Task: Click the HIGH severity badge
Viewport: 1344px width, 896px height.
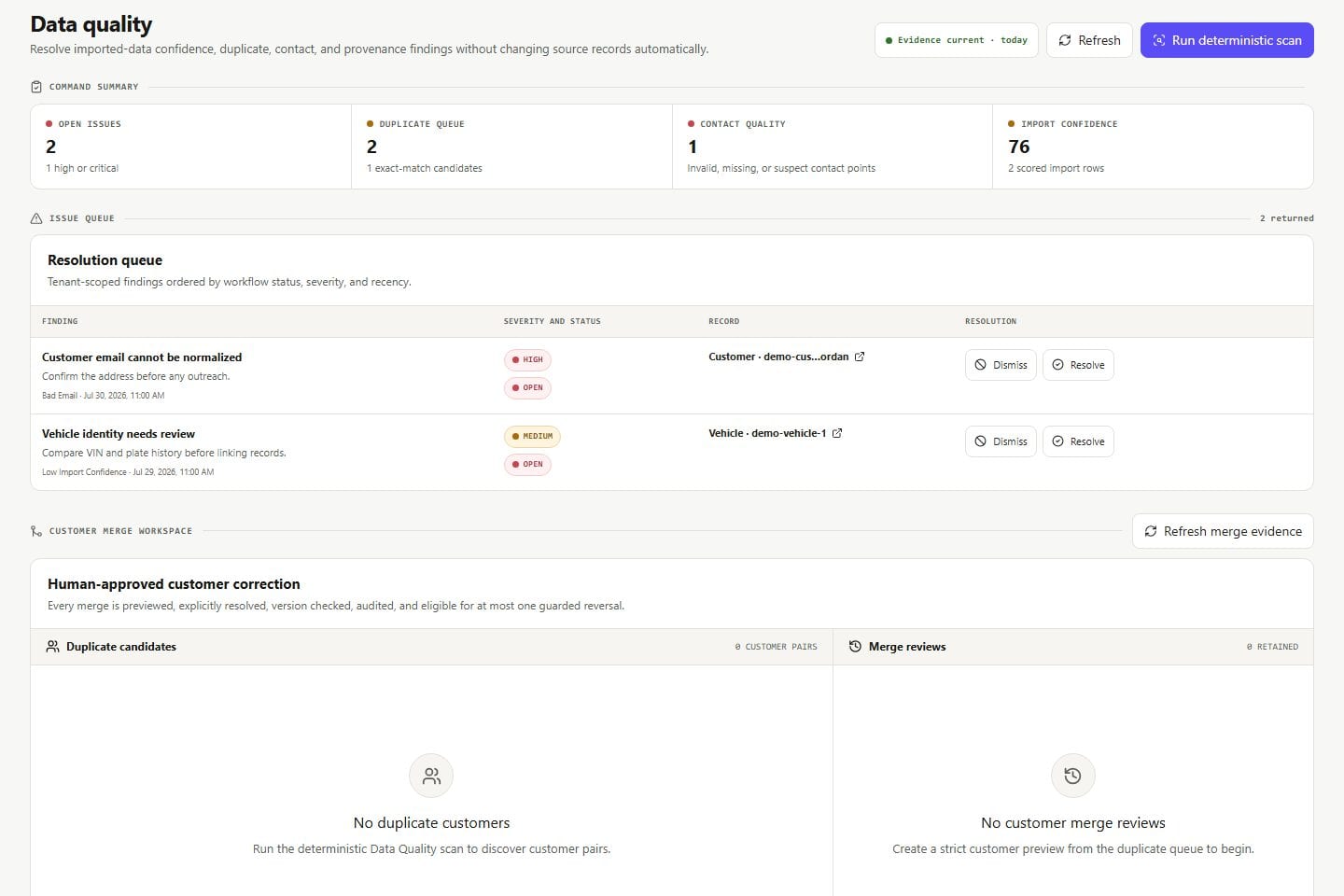Action: coord(527,359)
